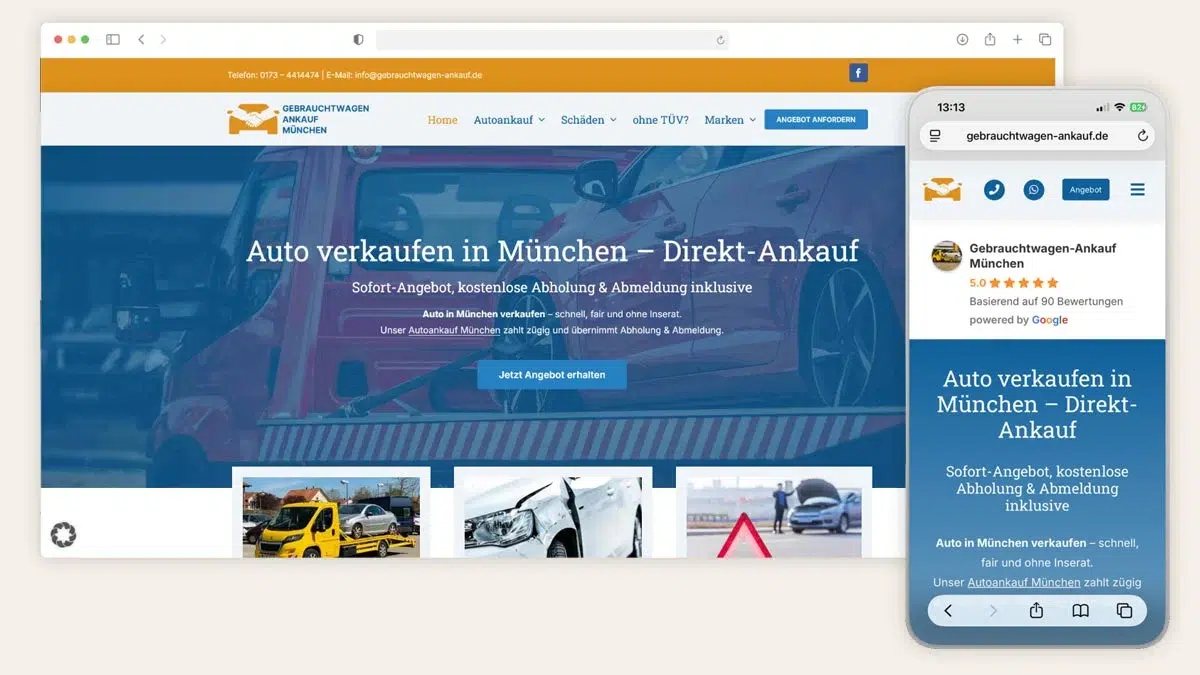The height and width of the screenshot is (675, 1200).
Task: Reload page in mobile address bar
Action: (1143, 136)
